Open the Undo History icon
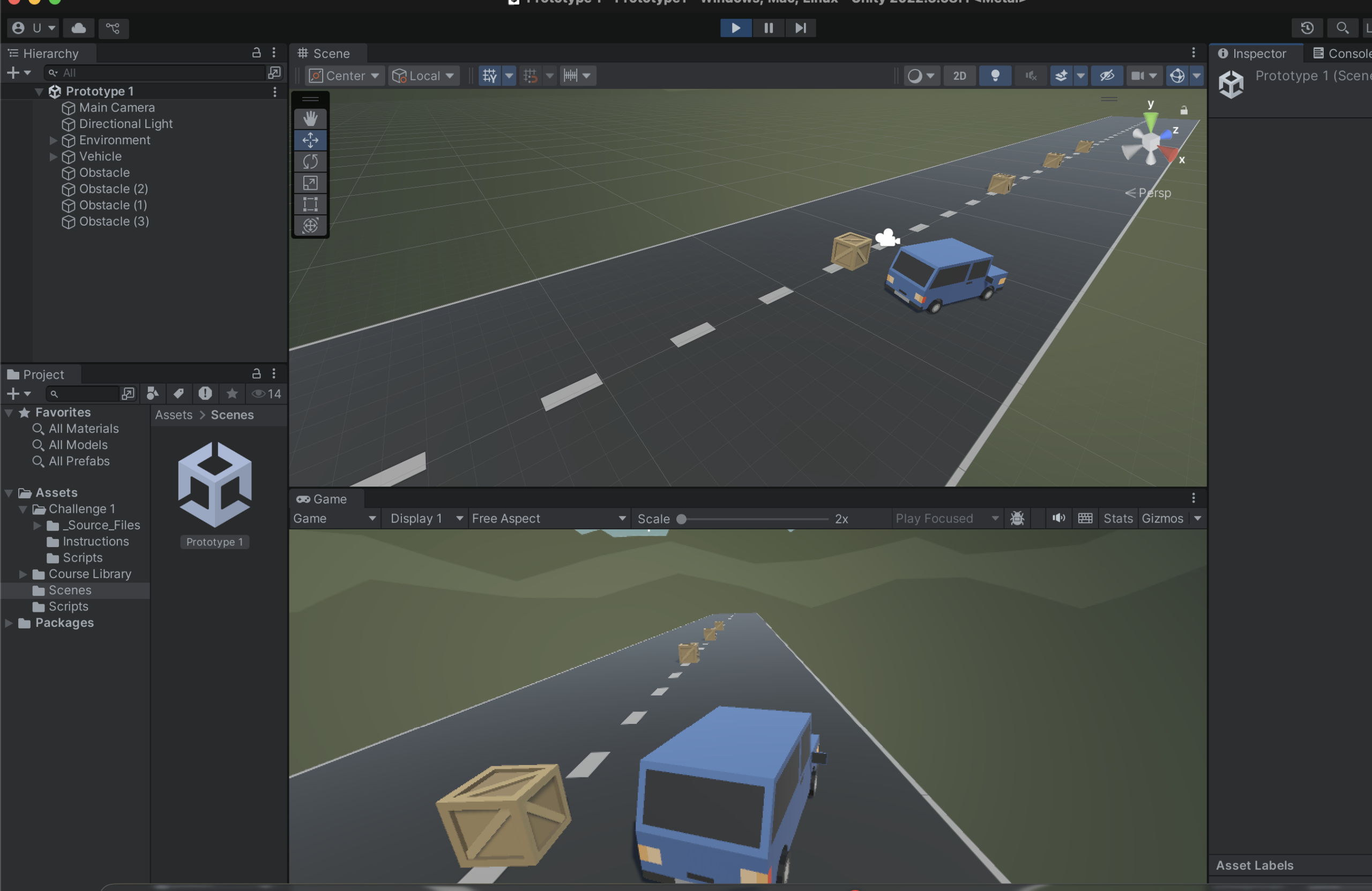The image size is (1372, 891). pyautogui.click(x=1307, y=28)
